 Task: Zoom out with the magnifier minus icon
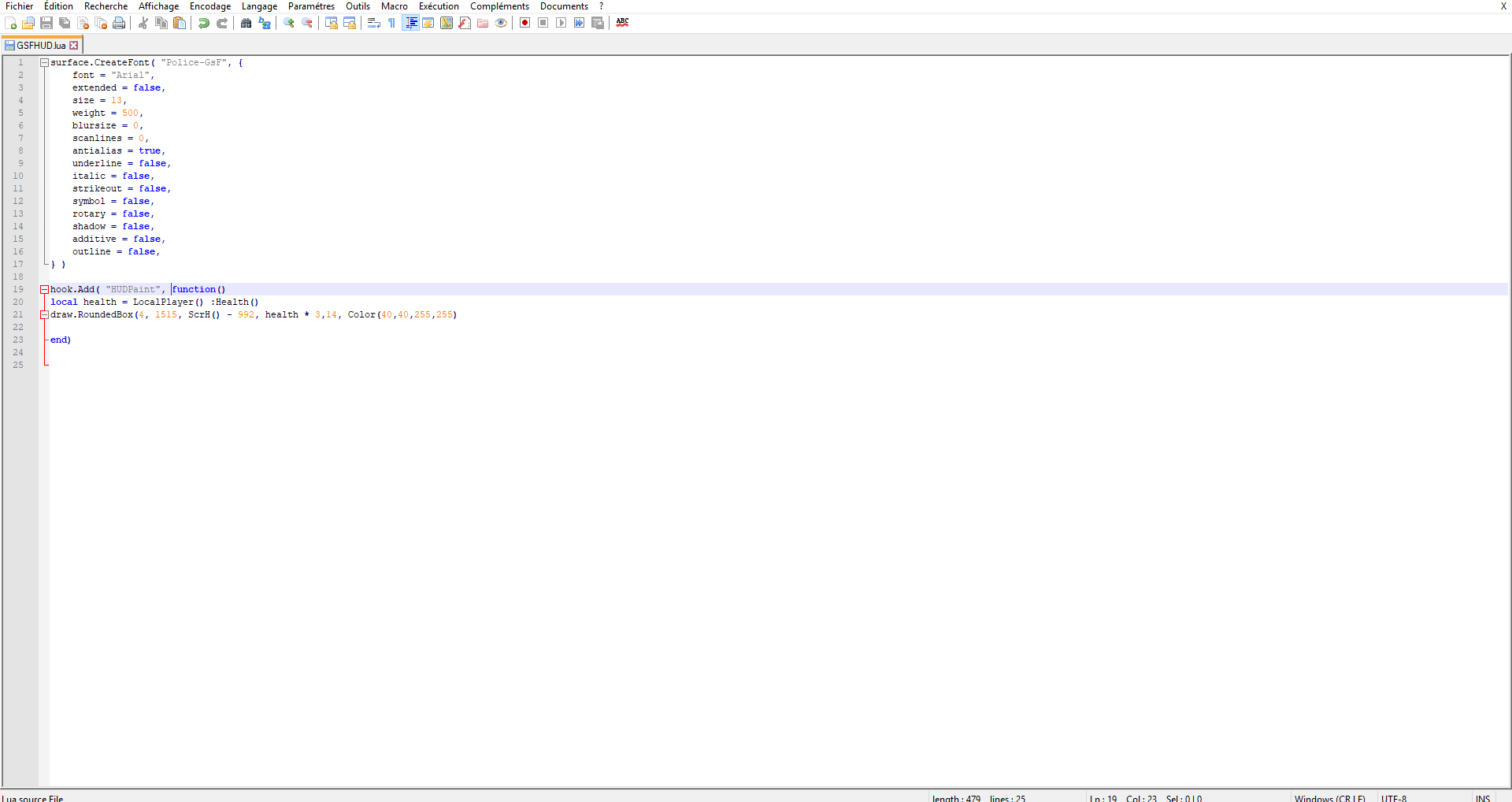[307, 23]
